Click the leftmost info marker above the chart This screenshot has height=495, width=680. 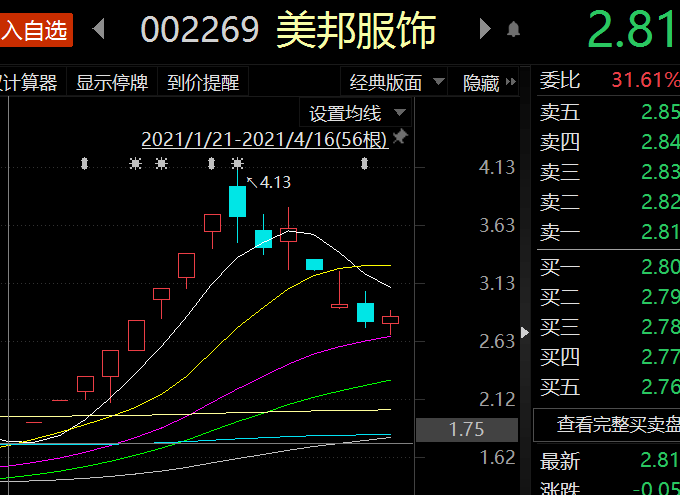tap(85, 163)
